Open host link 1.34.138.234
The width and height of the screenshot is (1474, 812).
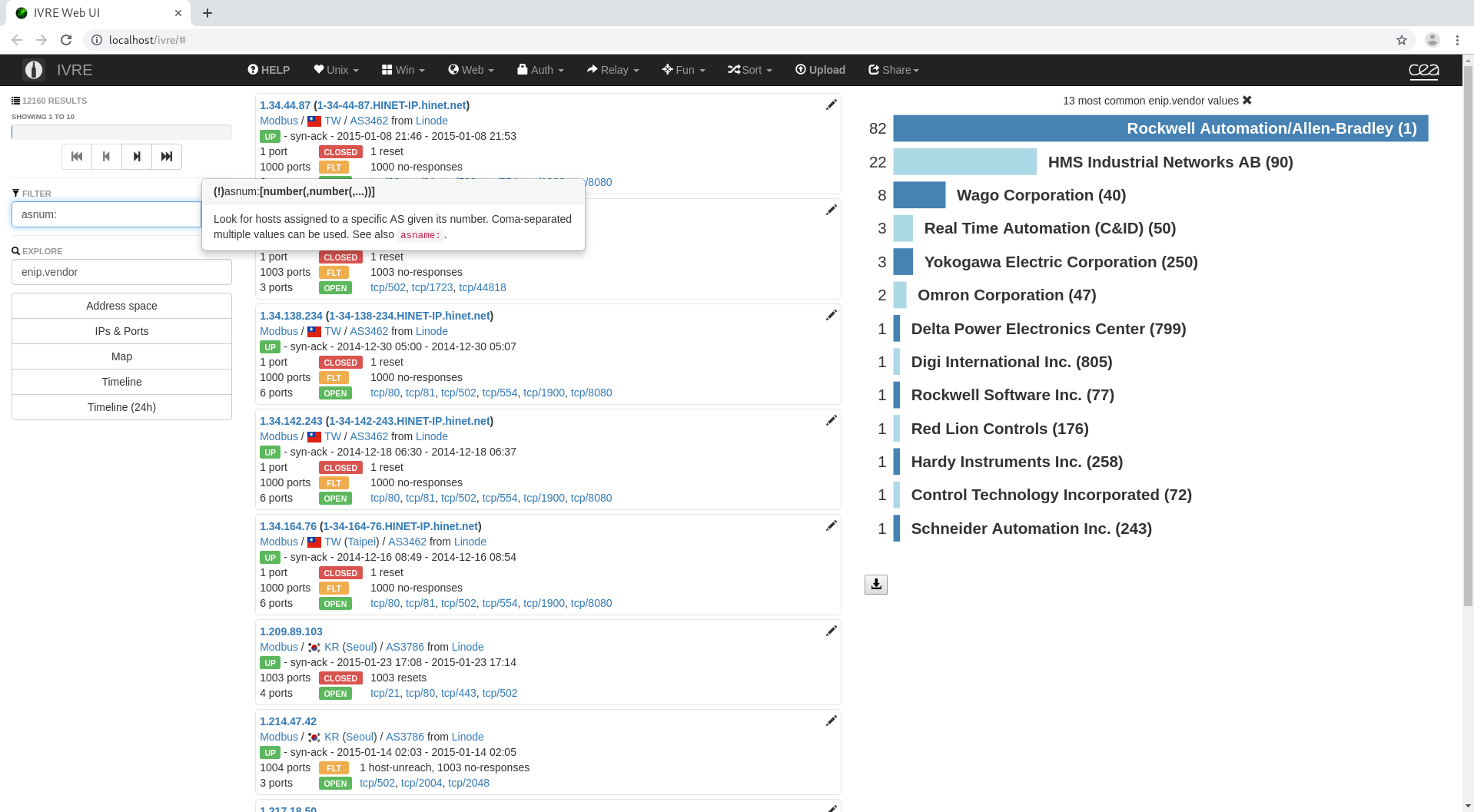[x=291, y=316]
